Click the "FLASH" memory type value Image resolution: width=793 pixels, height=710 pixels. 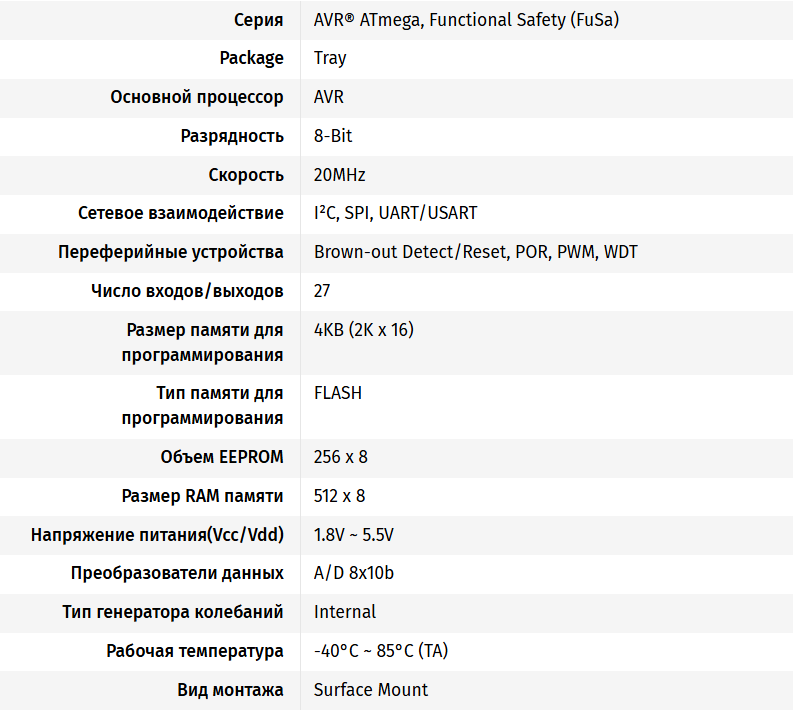[x=338, y=393]
